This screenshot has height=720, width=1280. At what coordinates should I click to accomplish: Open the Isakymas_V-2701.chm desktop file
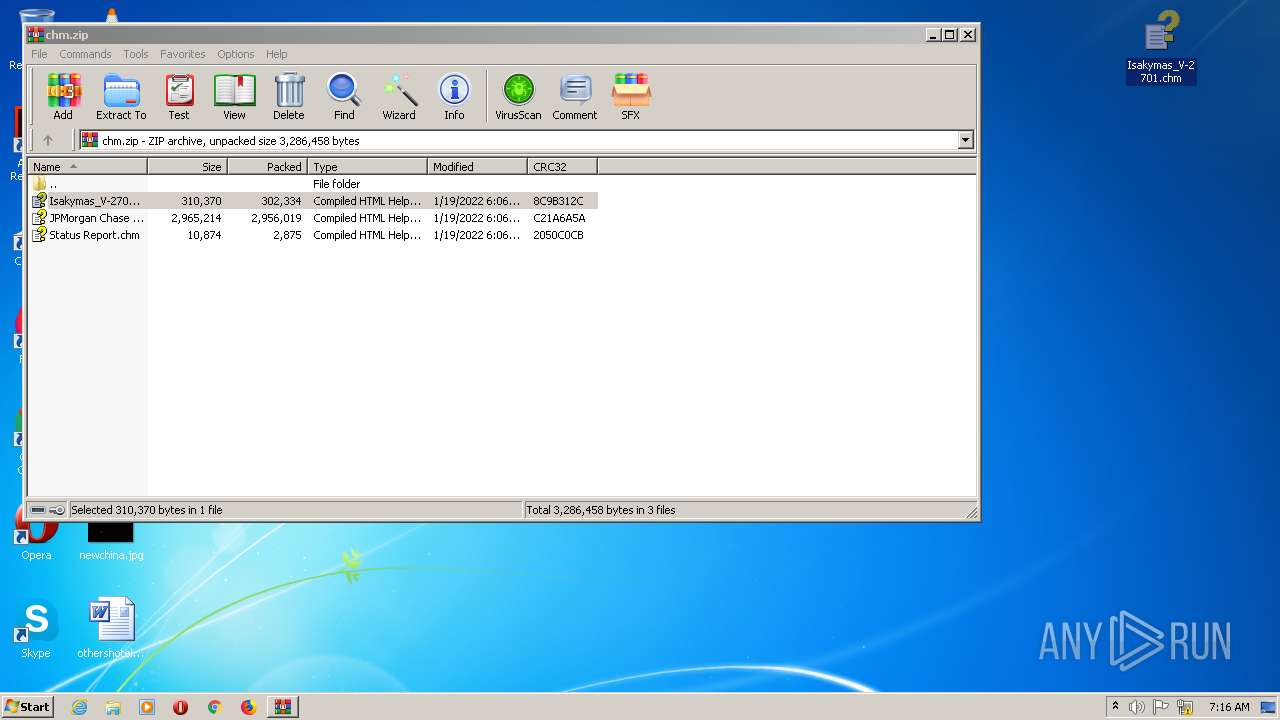coord(1160,47)
